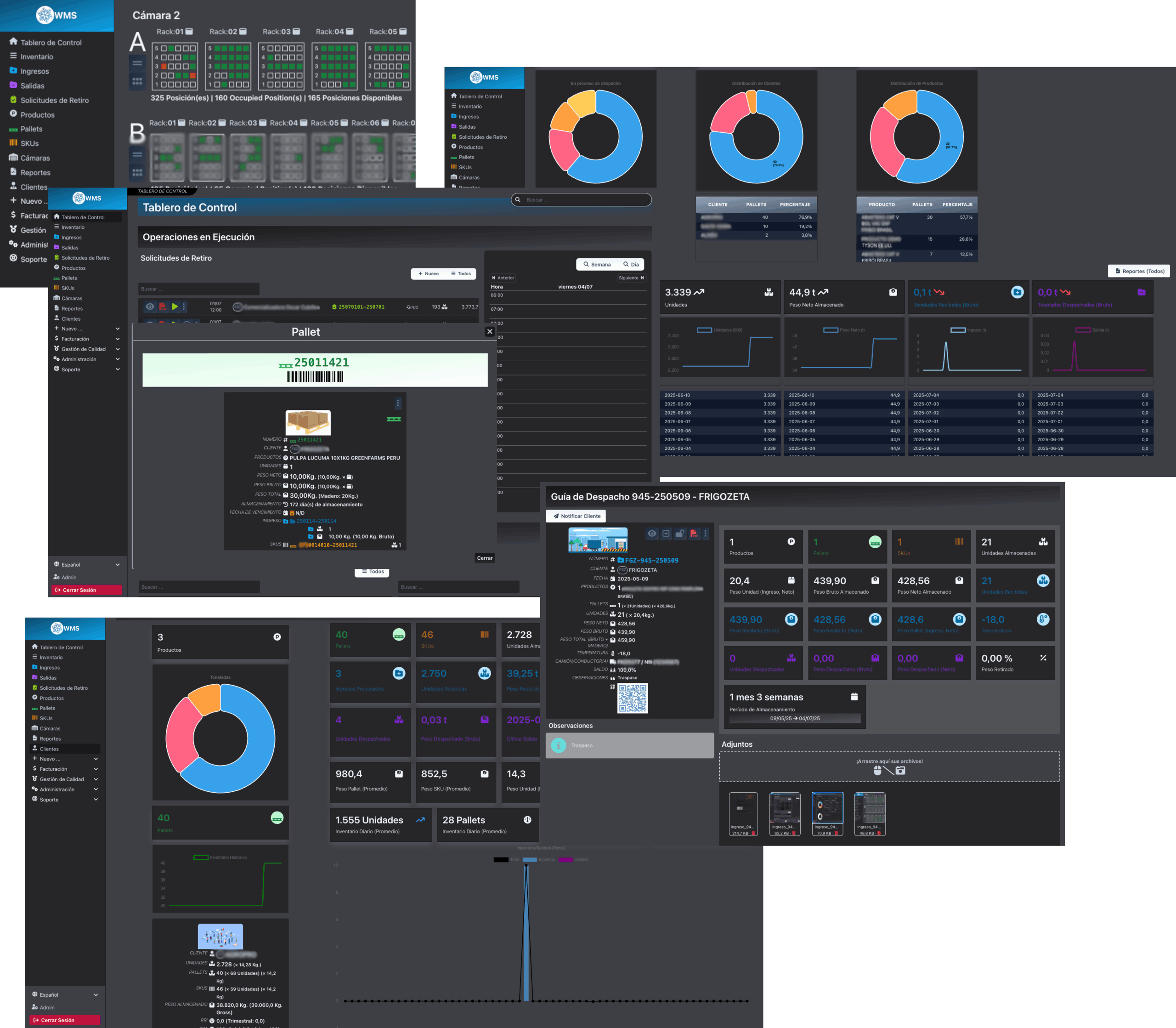Click the file drop zone under Adjuntos
This screenshot has height=1028, width=1176.
889,767
